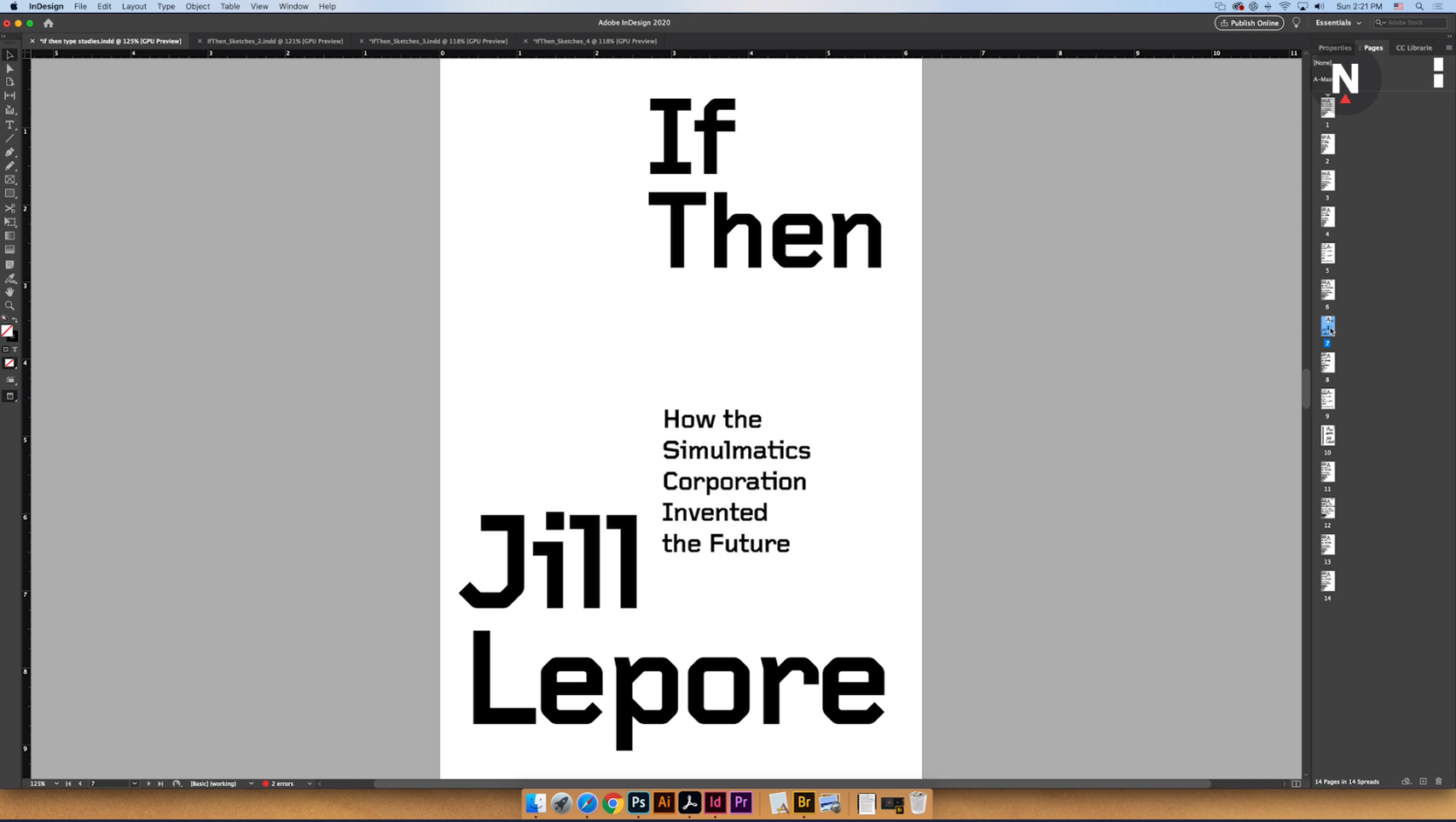Reset default fill and stroke

(x=5, y=320)
